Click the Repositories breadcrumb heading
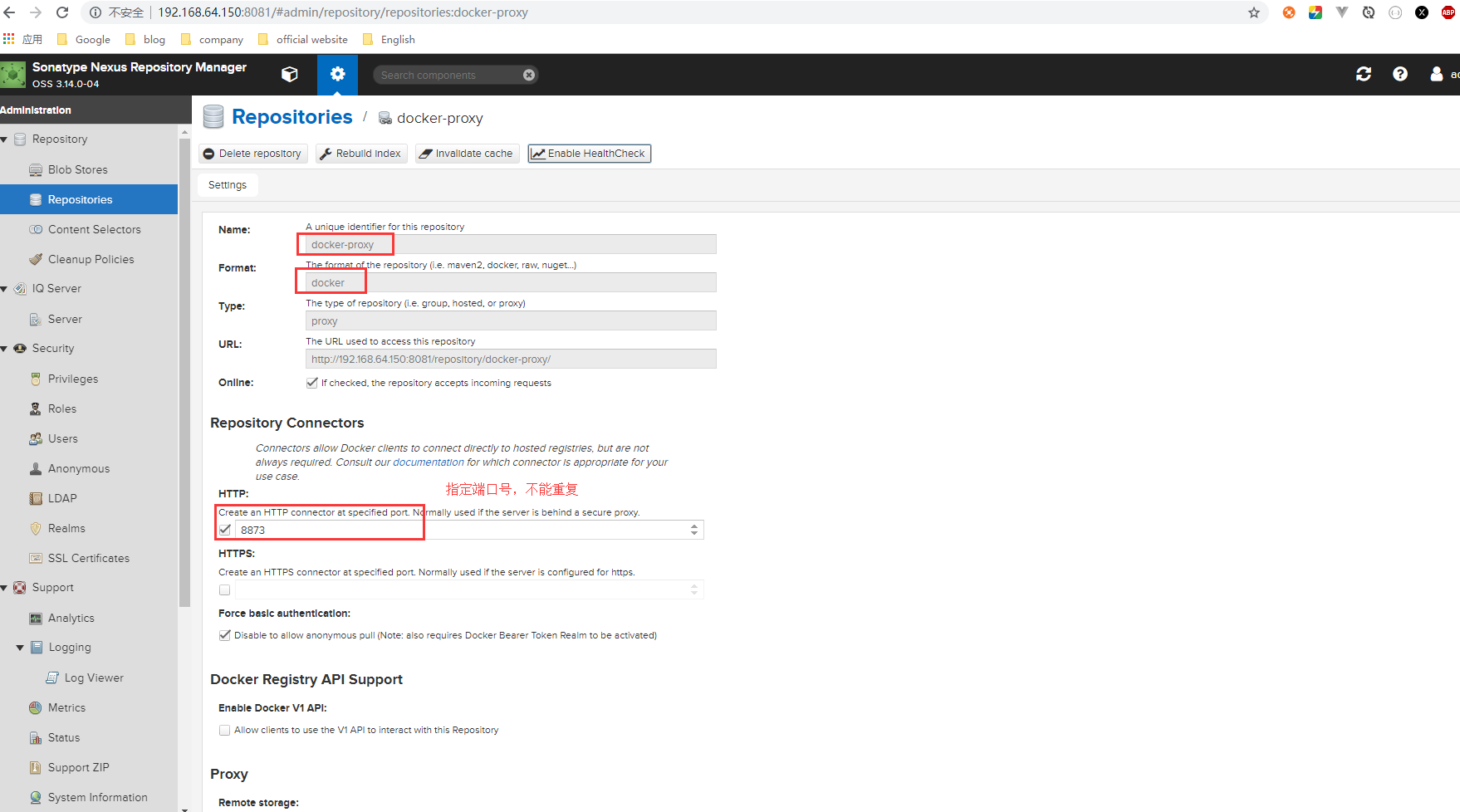Image resolution: width=1460 pixels, height=812 pixels. 292,117
